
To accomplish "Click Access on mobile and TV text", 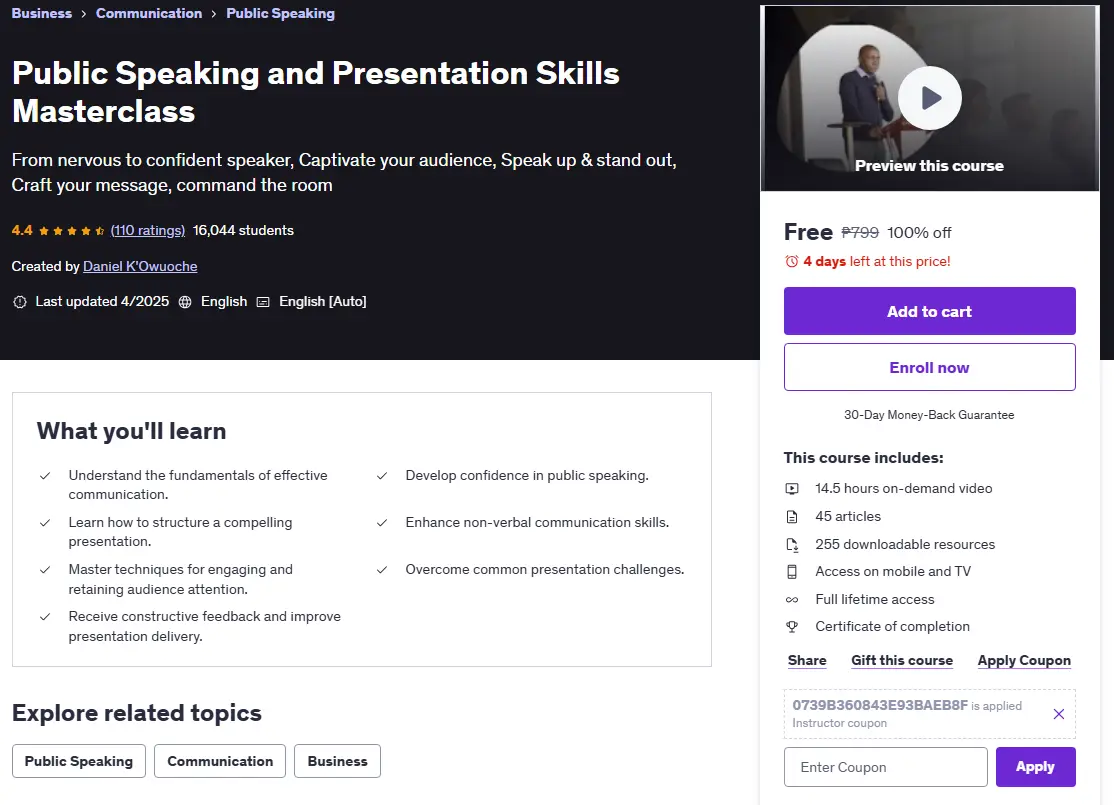I will 893,571.
